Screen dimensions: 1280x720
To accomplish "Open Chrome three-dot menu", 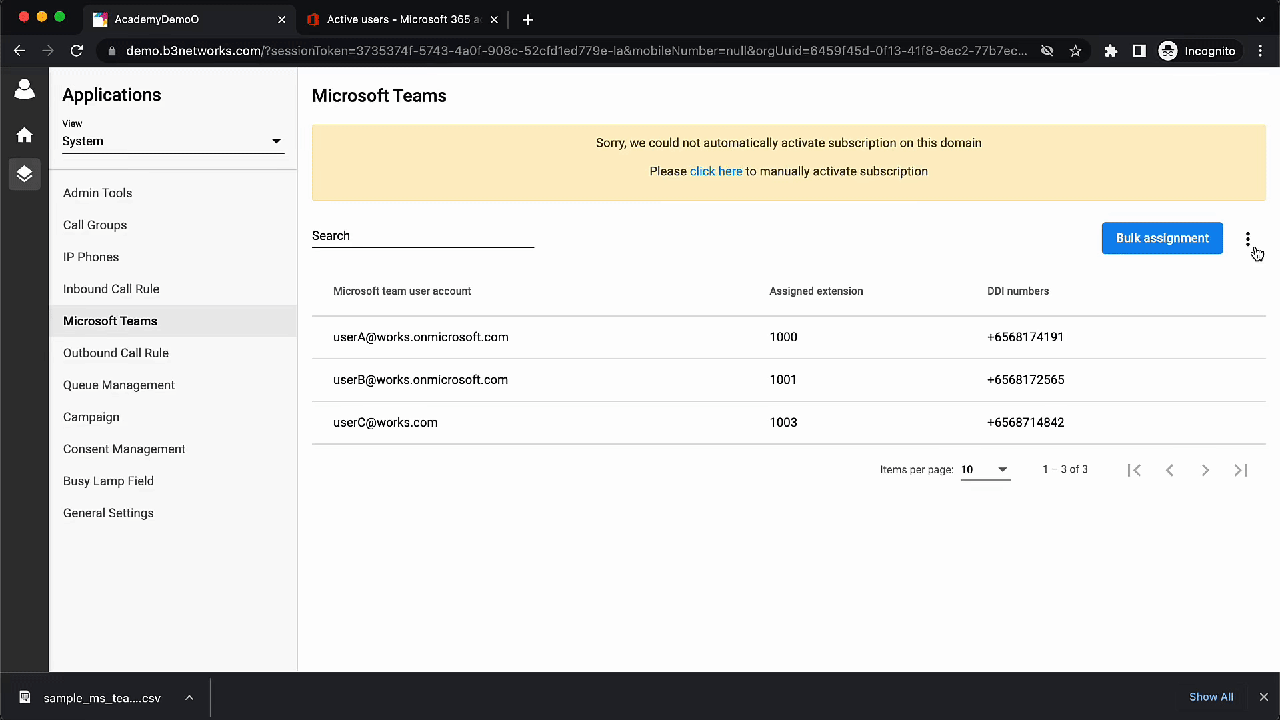I will pyautogui.click(x=1260, y=51).
